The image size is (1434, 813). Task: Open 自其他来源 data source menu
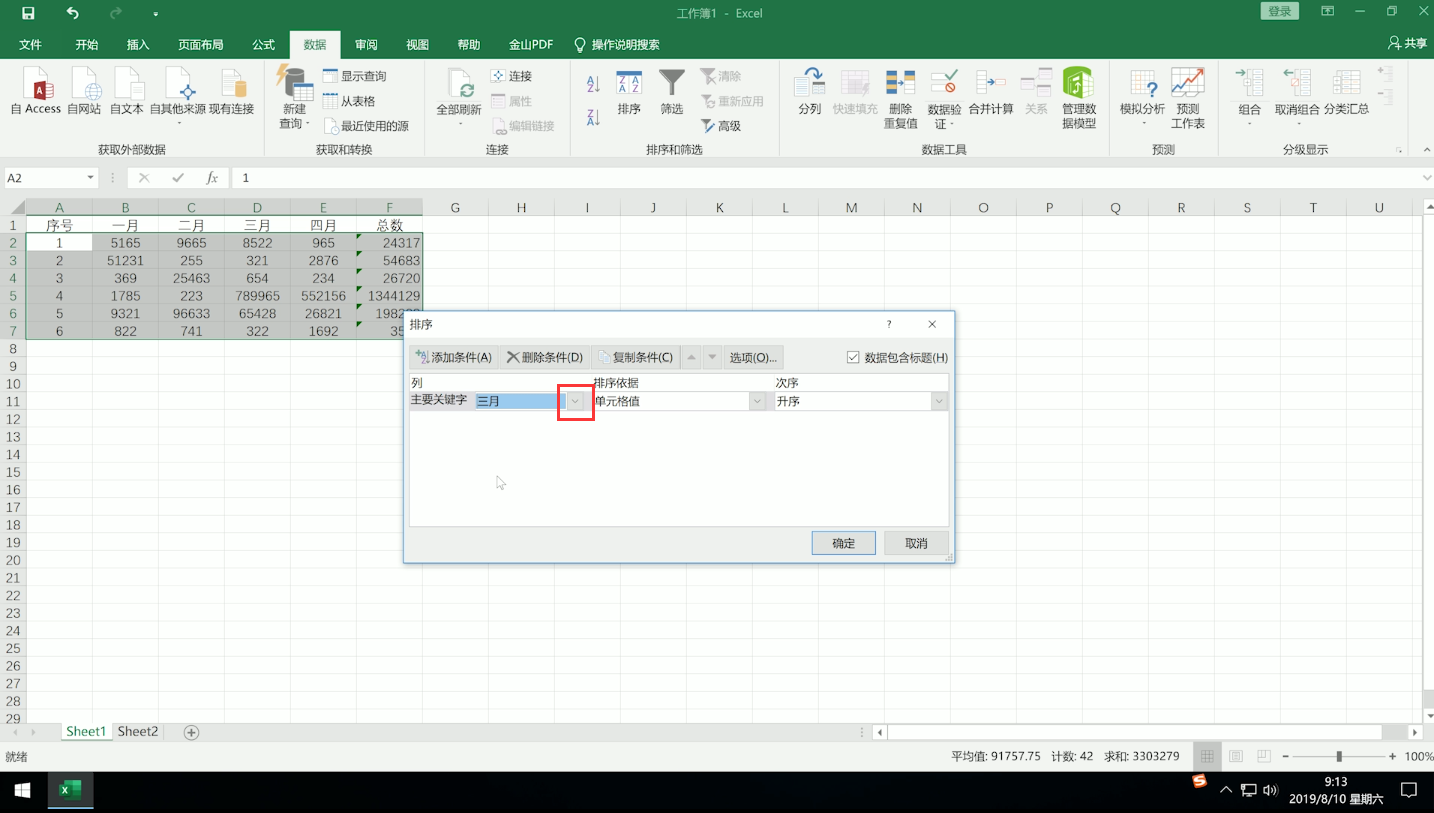click(178, 97)
